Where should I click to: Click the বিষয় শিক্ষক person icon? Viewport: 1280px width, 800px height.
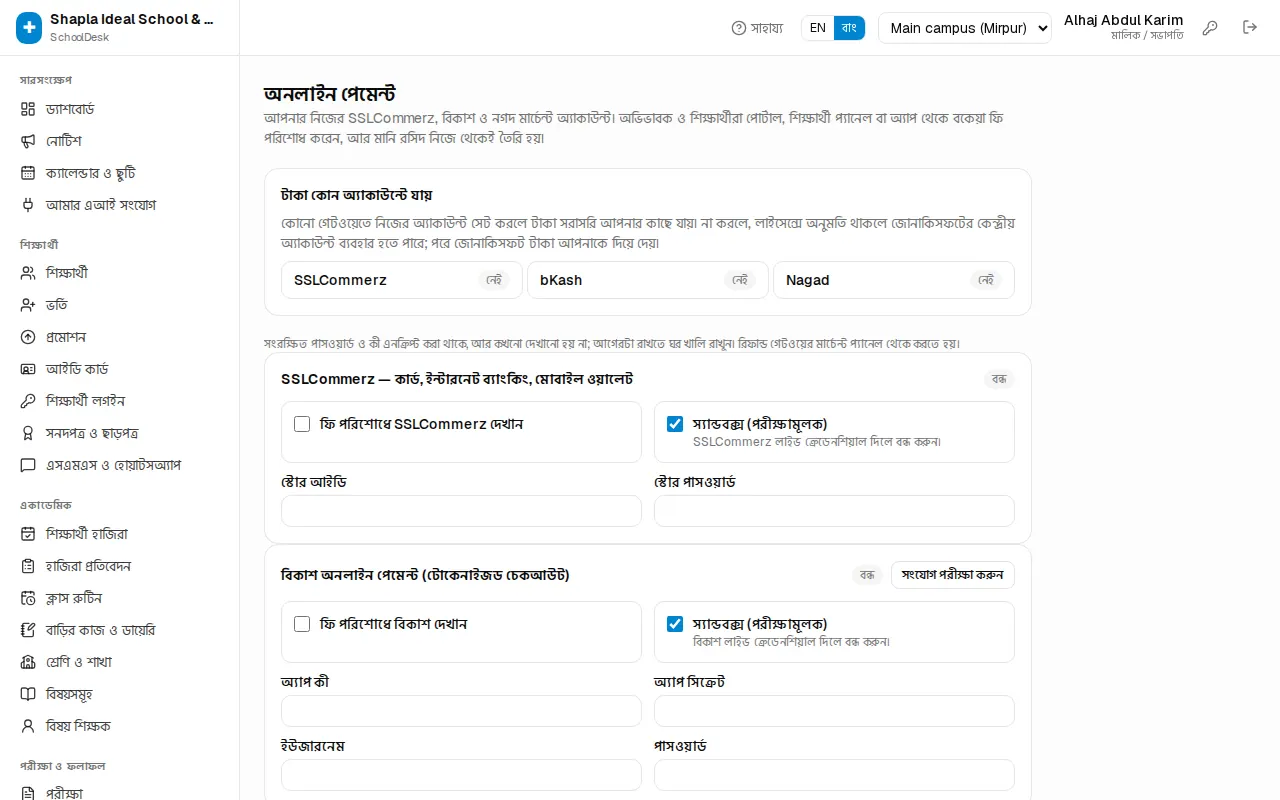pos(28,726)
